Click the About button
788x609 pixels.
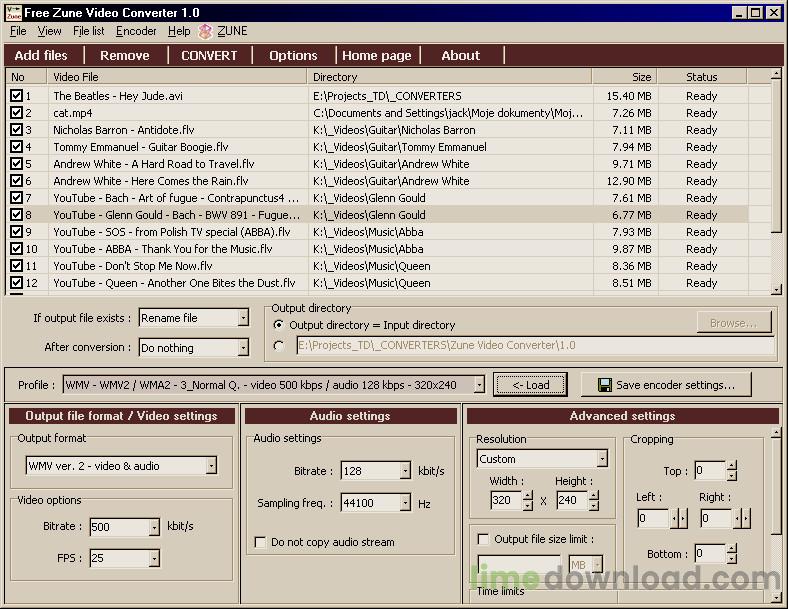(x=461, y=55)
